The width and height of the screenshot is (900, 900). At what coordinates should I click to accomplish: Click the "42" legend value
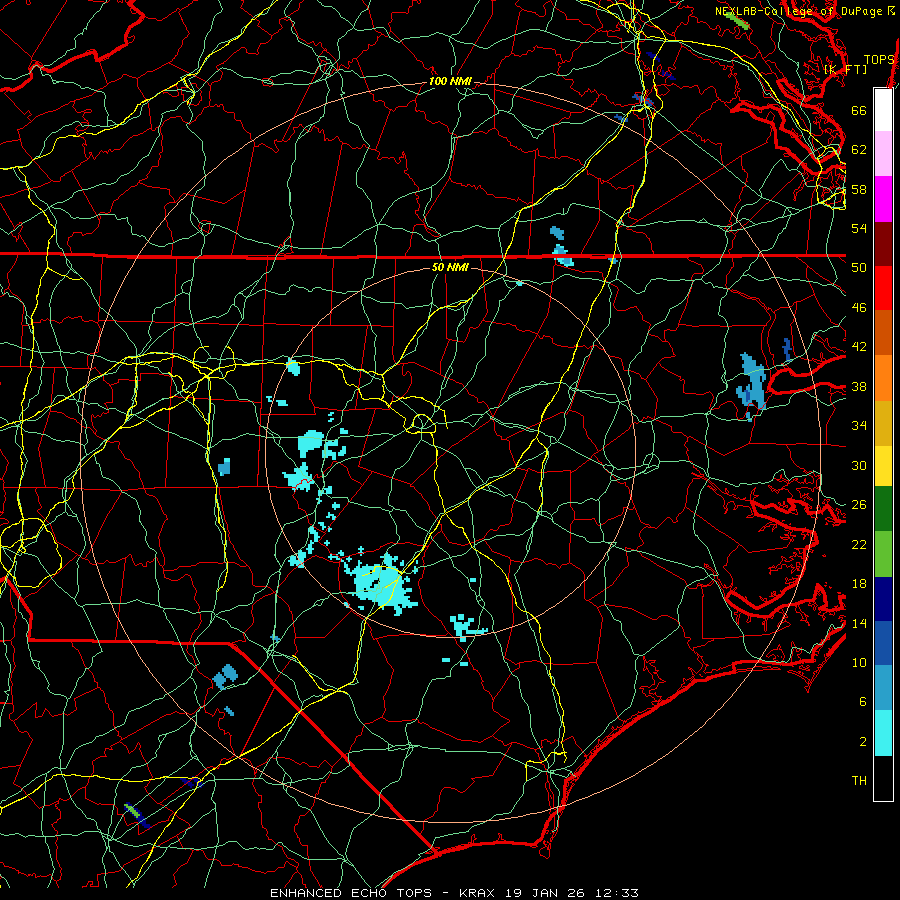pos(859,347)
